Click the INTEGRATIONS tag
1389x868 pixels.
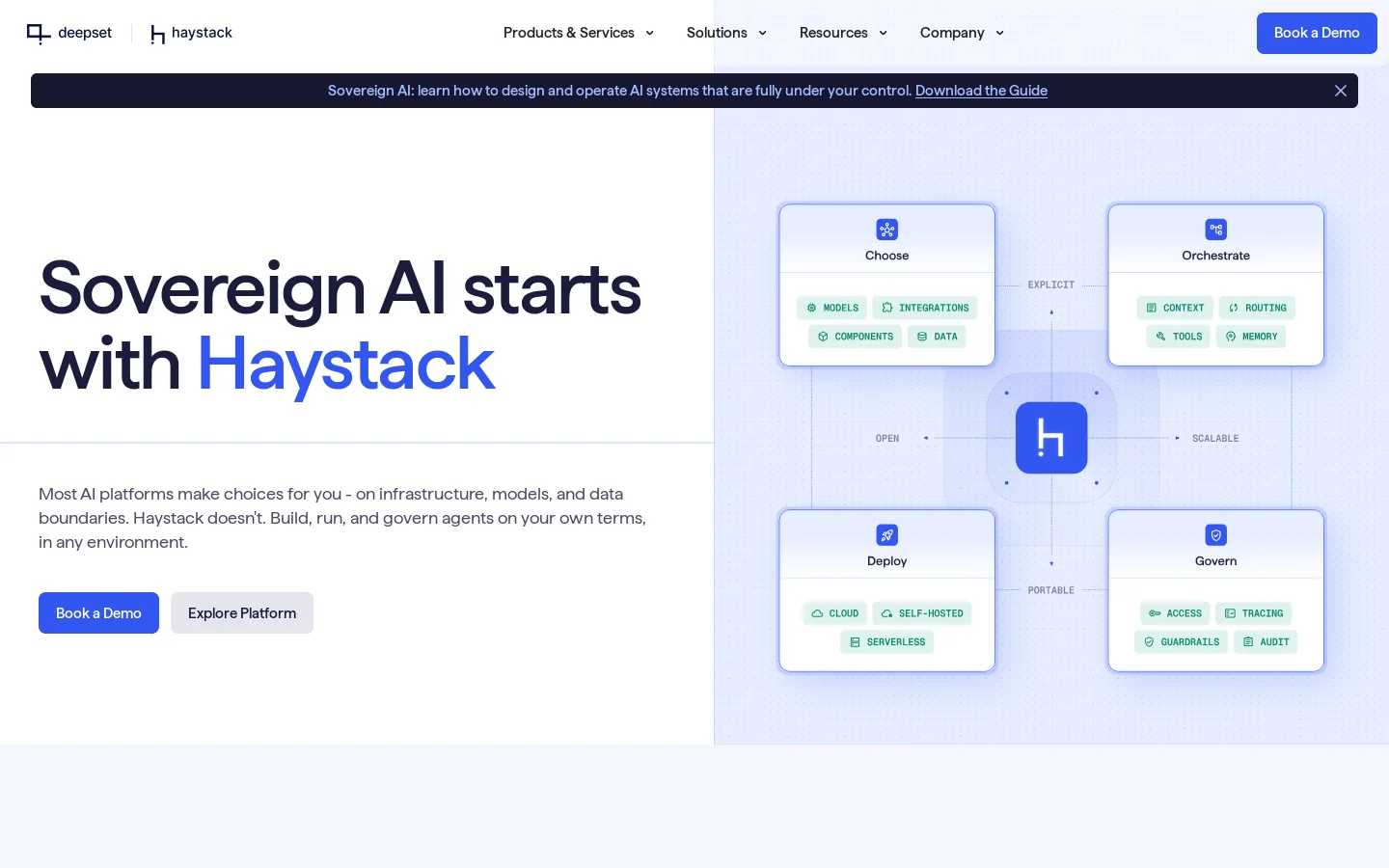coord(925,308)
